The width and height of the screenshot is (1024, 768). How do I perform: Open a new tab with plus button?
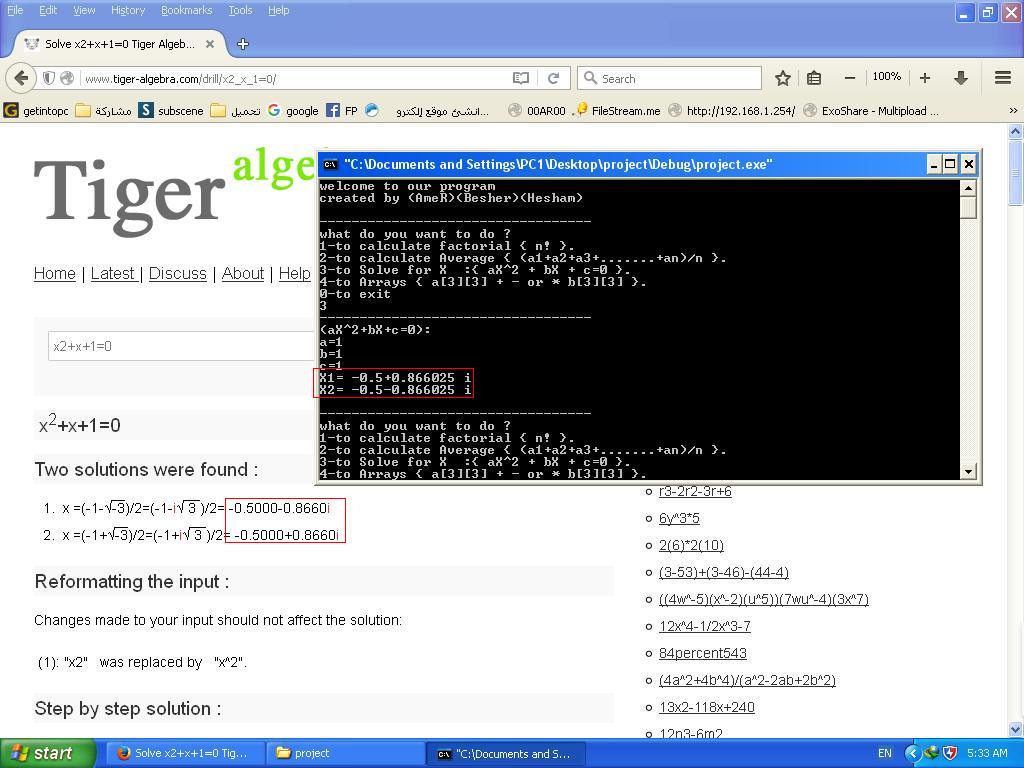243,44
